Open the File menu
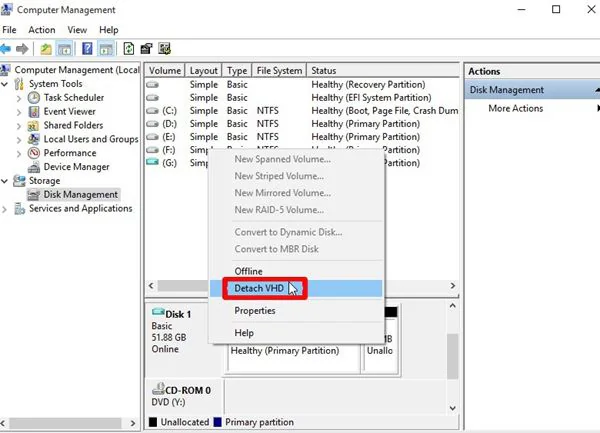Viewport: 600px width, 433px height. click(9, 30)
